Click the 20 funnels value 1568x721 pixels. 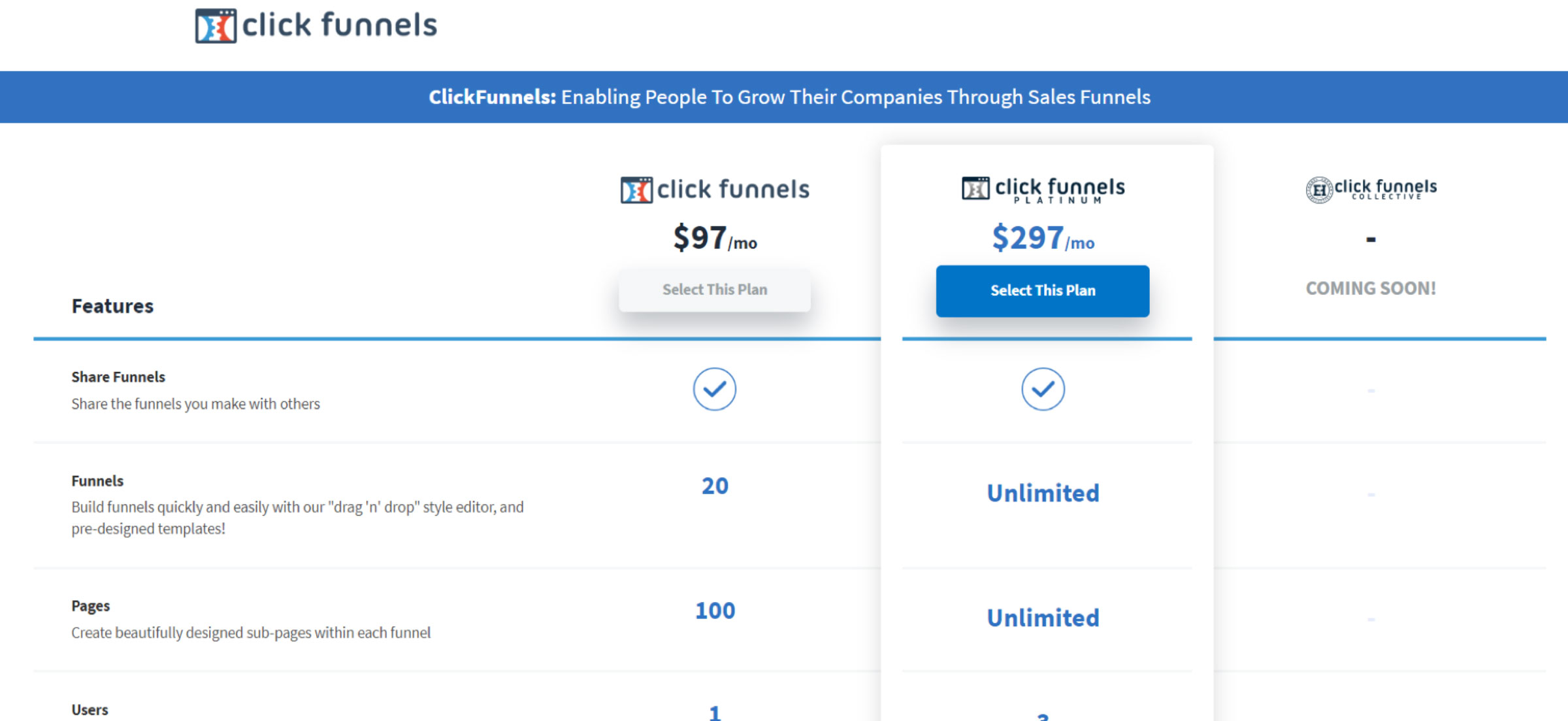pyautogui.click(x=715, y=486)
